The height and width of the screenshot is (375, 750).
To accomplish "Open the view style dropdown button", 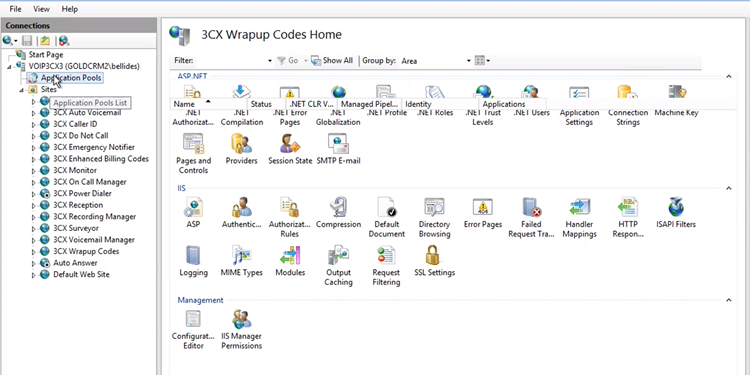I will 482,61.
